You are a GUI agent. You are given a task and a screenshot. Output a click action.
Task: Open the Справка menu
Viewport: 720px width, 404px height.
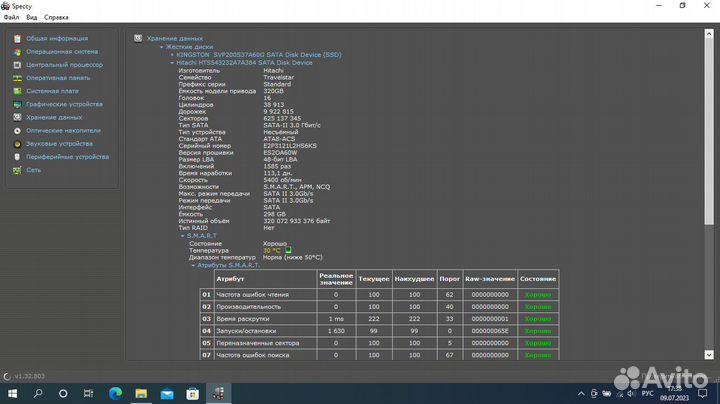pos(56,17)
